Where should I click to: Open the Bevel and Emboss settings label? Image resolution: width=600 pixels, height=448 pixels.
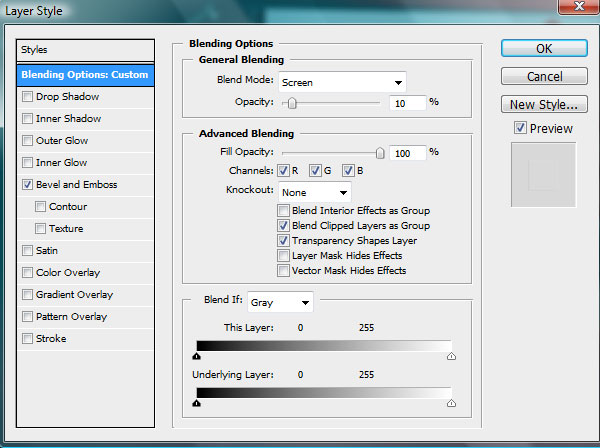pos(77,184)
